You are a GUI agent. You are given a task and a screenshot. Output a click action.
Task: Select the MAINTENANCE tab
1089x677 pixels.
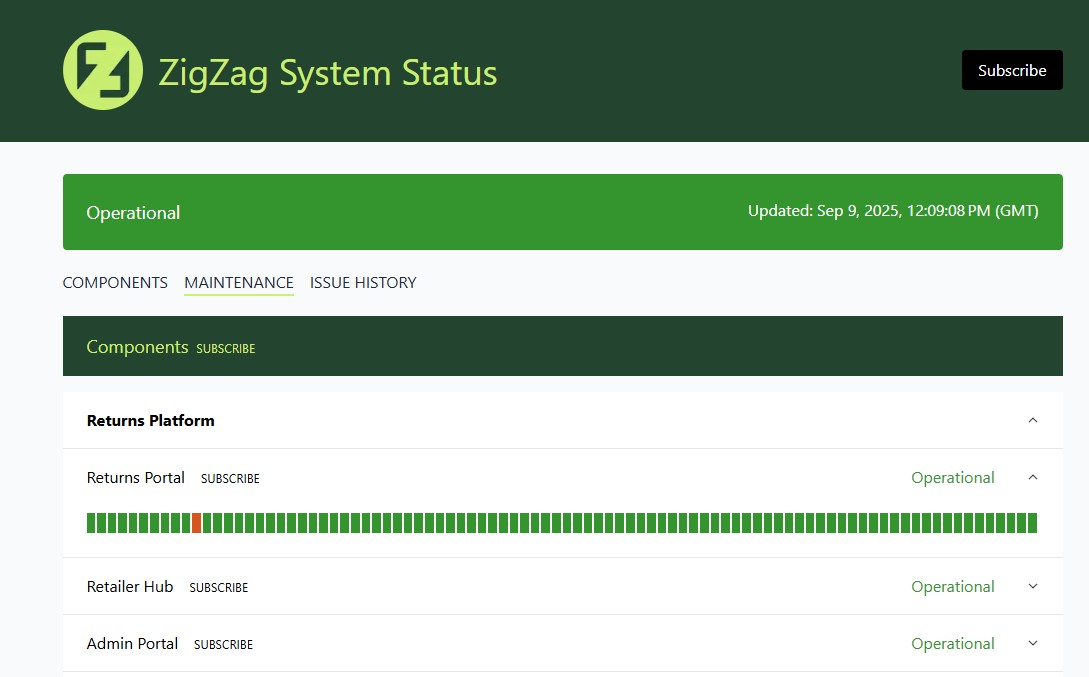(x=238, y=283)
